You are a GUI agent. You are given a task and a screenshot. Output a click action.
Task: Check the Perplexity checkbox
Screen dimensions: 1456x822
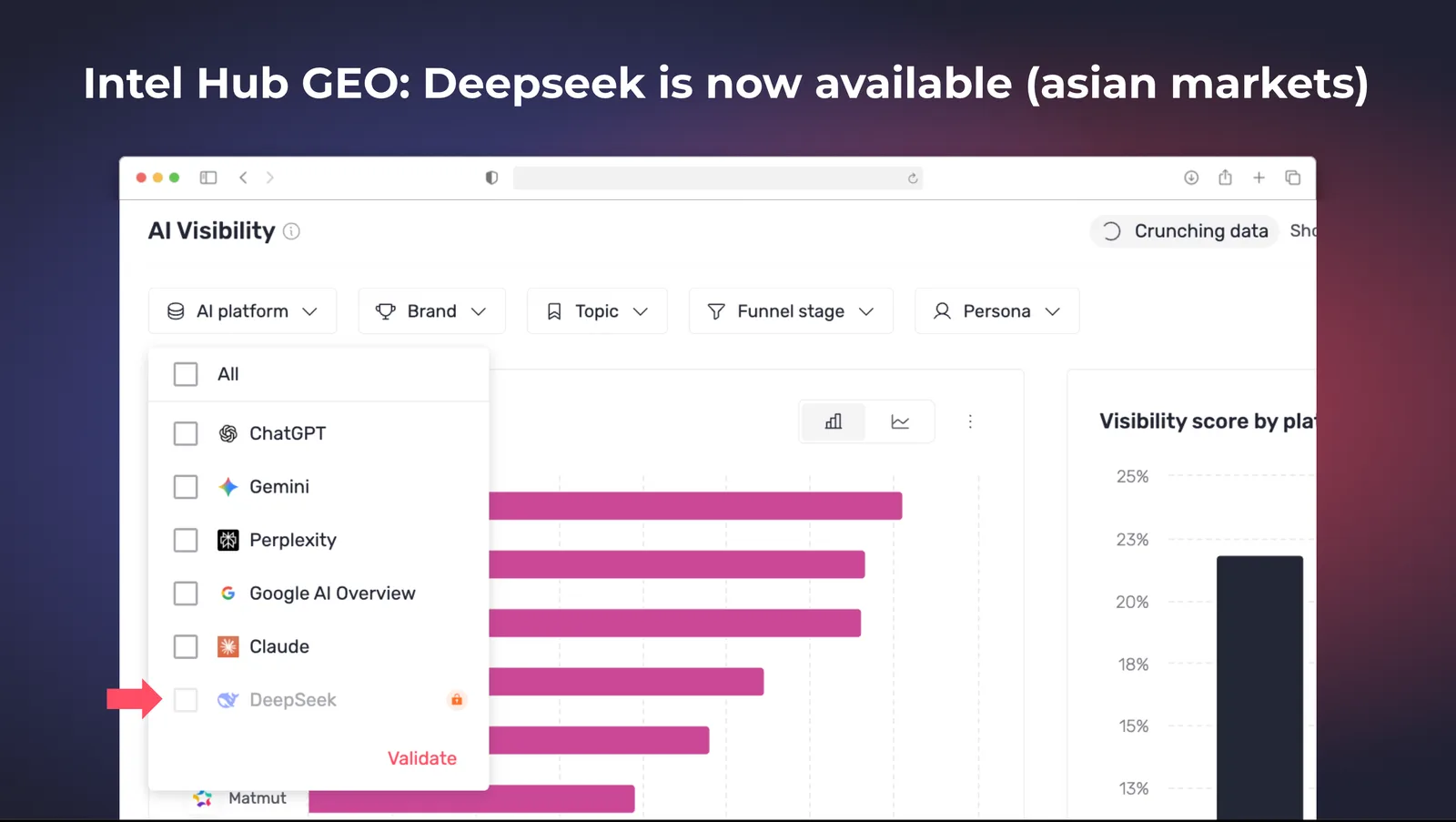click(x=186, y=540)
